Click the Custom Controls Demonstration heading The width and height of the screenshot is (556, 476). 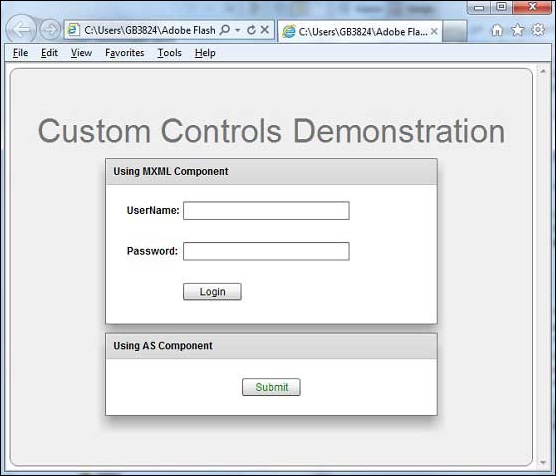(x=271, y=131)
